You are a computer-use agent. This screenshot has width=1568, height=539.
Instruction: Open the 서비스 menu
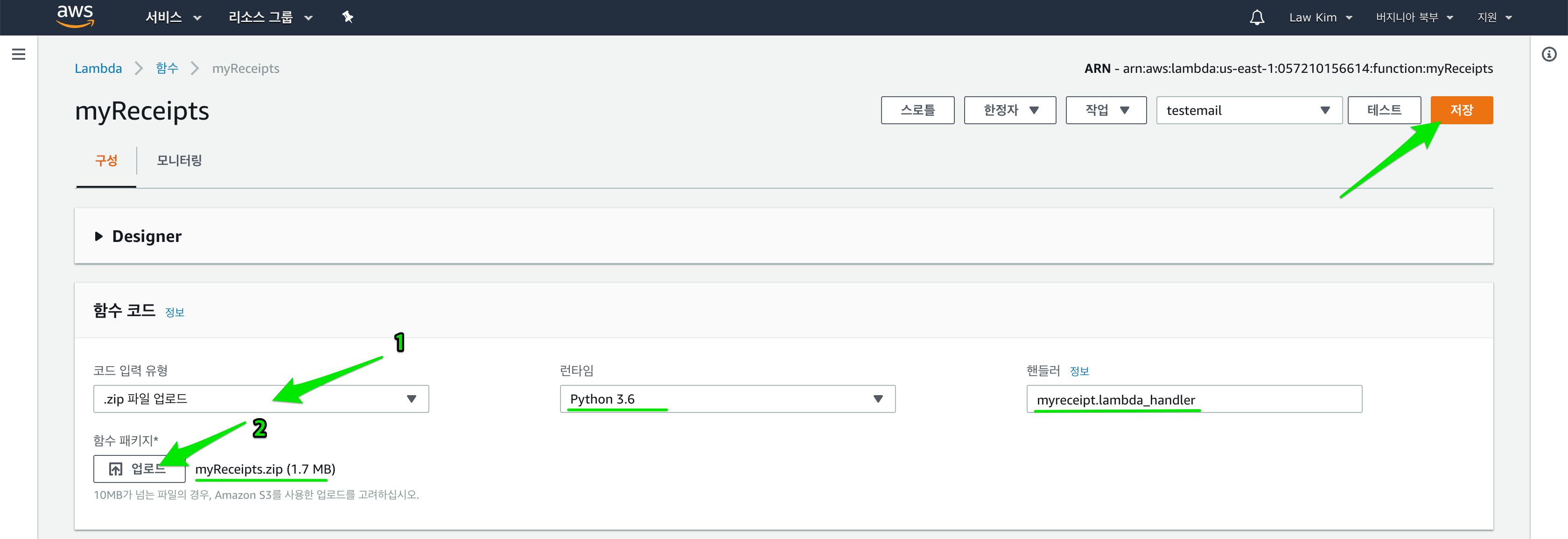(x=173, y=18)
